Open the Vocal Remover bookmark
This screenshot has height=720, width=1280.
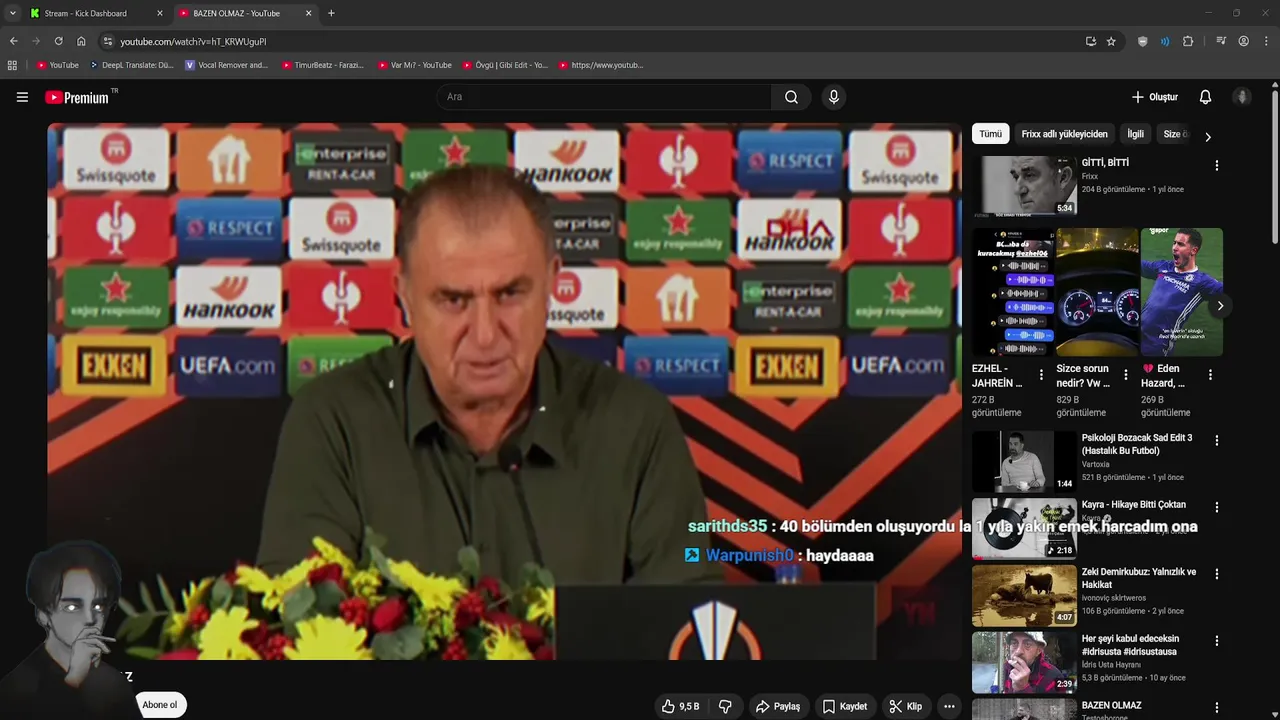pos(226,65)
